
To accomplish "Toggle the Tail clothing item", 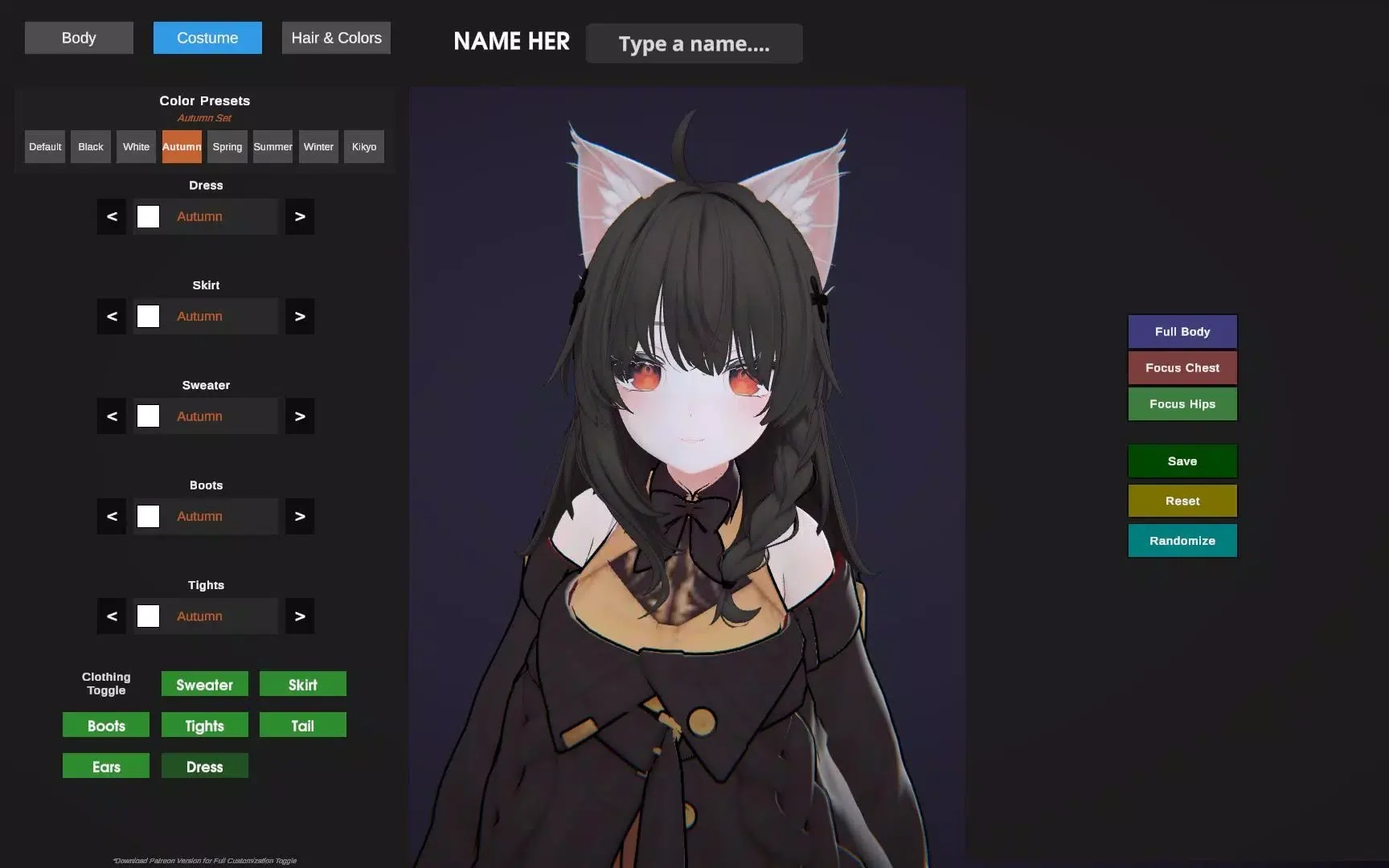I will (x=302, y=725).
